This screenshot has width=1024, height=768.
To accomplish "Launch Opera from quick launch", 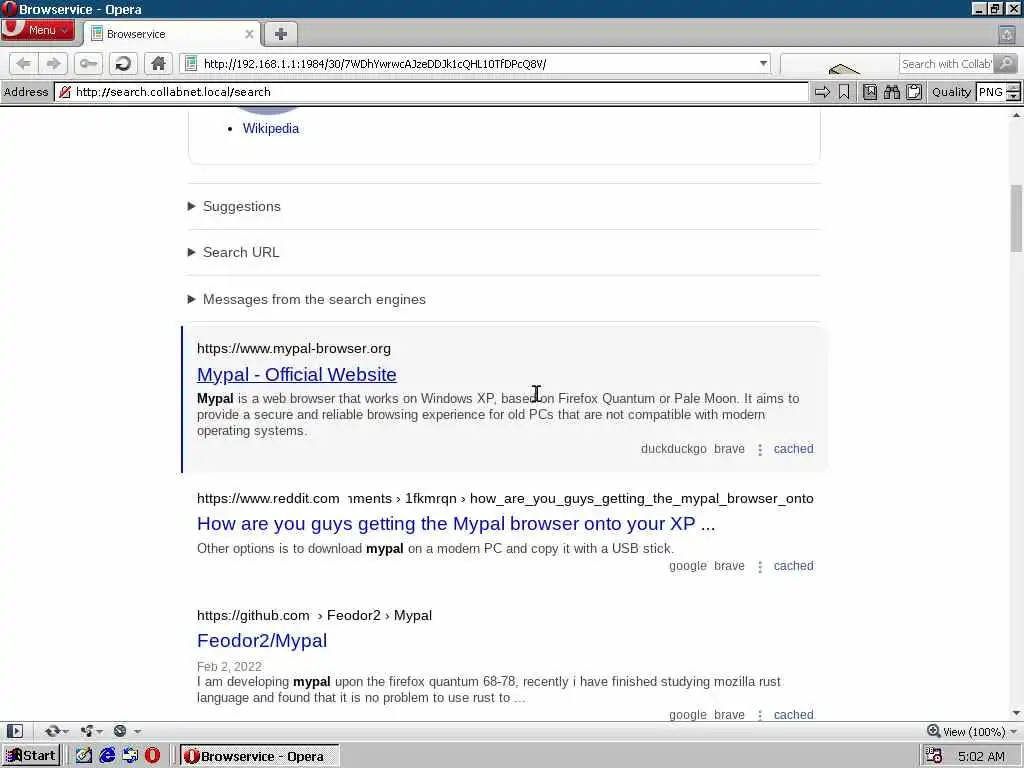I will coord(152,756).
